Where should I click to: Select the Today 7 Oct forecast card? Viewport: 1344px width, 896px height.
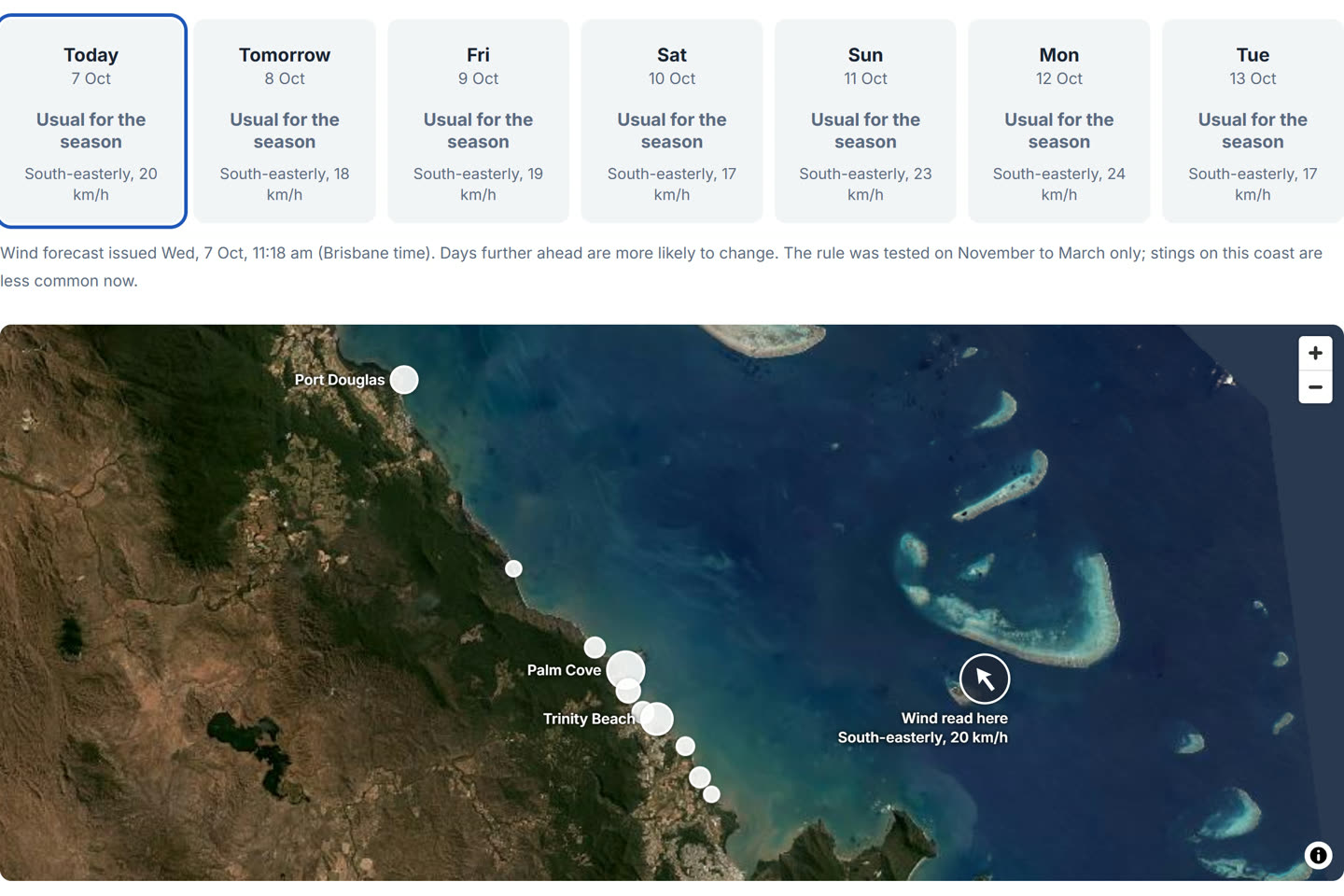coord(91,121)
